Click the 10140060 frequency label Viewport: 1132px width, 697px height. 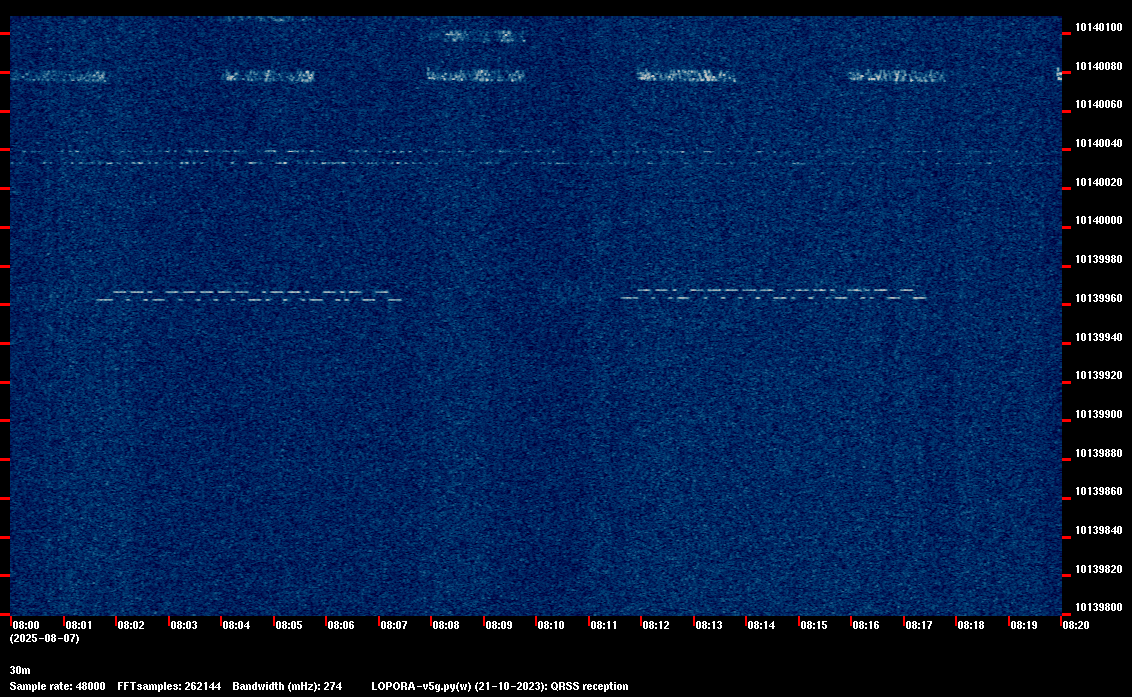tap(1099, 105)
